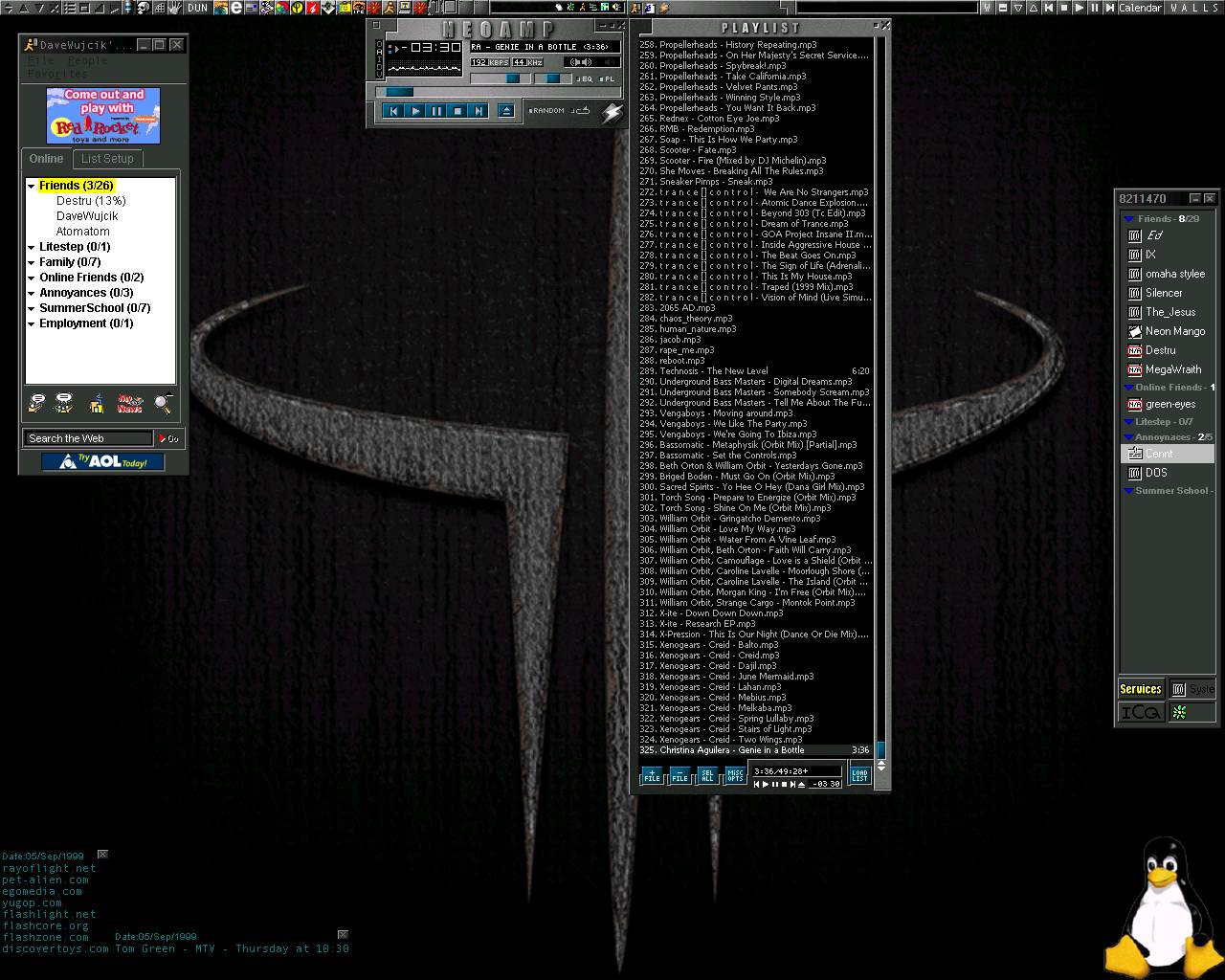Click the playlist mini stop button
1225x980 pixels.
(784, 785)
